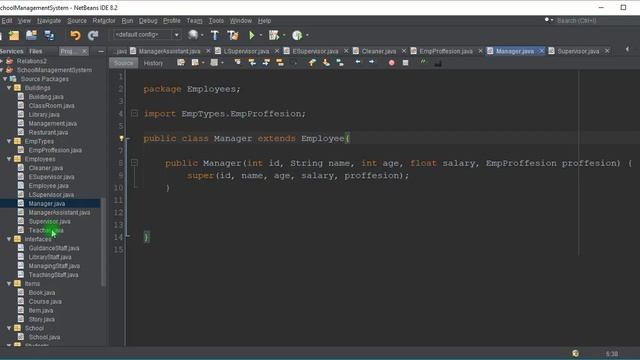Shift the line left with the blue arrow icon

tap(358, 62)
